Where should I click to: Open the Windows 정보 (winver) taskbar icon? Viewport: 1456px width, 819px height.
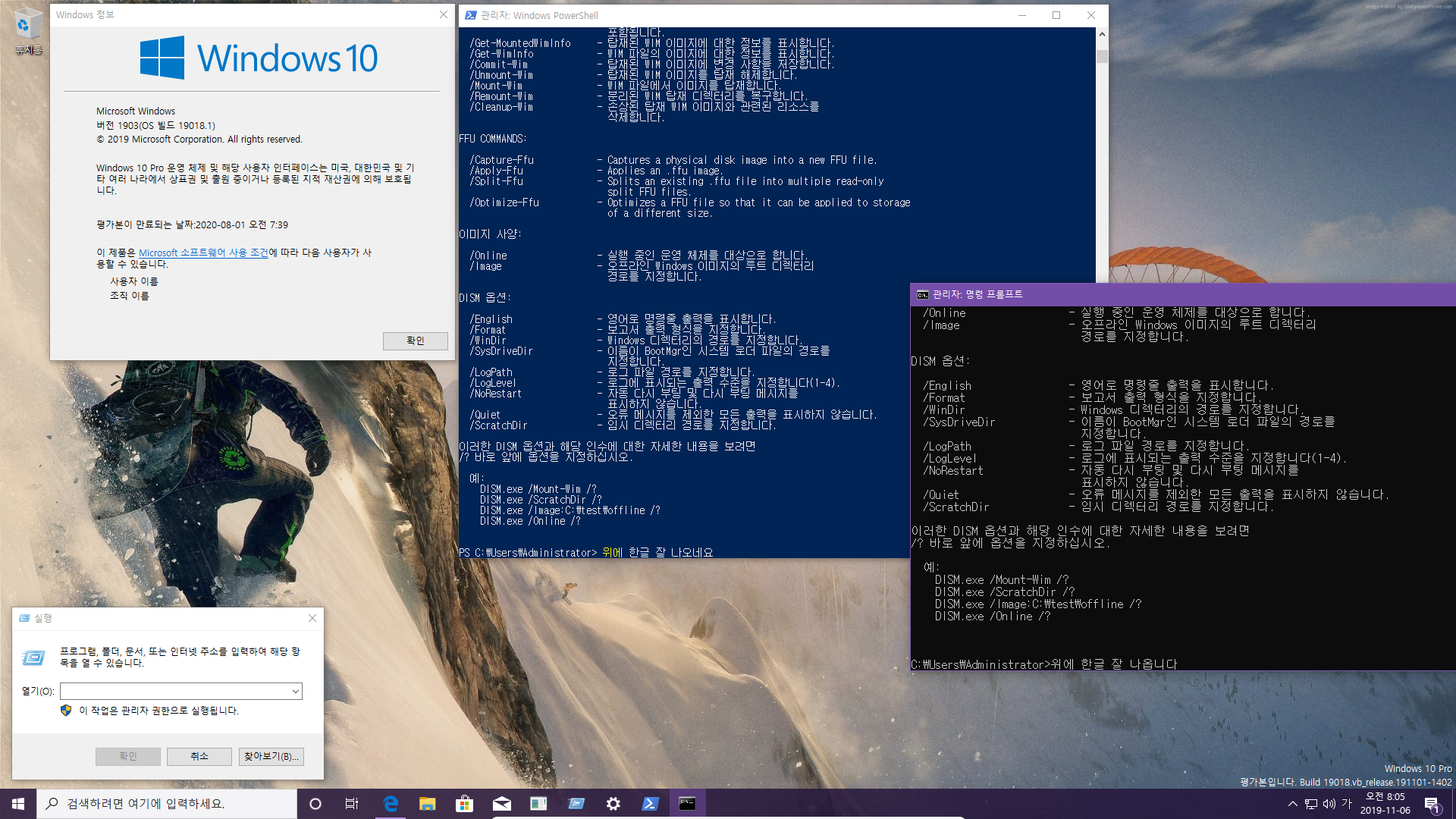tap(538, 804)
